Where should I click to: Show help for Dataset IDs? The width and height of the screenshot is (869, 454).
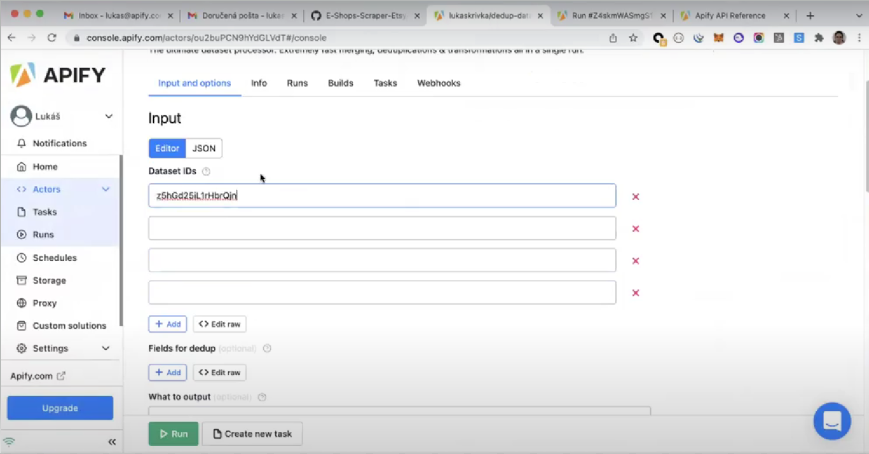tap(206, 171)
